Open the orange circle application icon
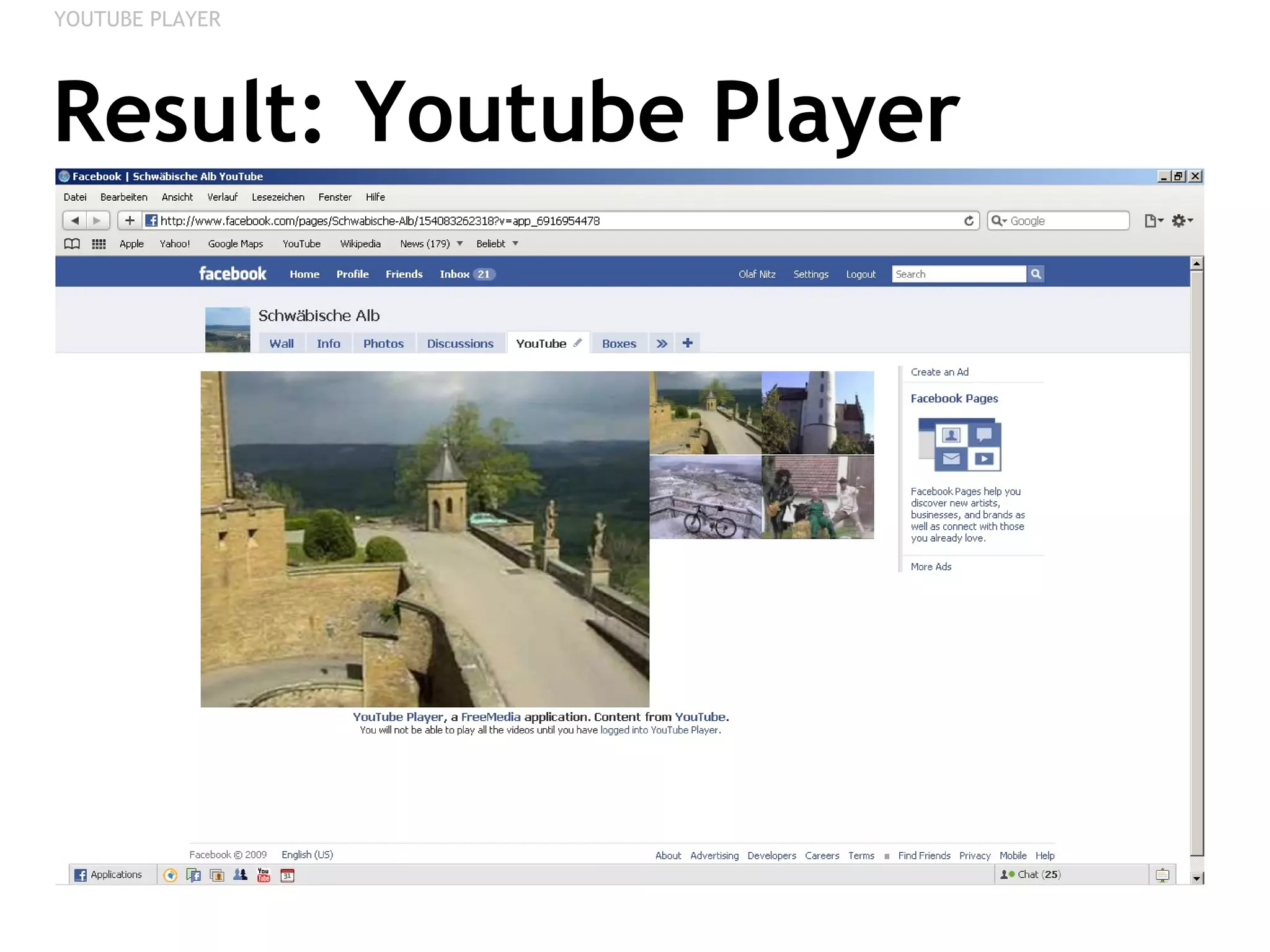The height and width of the screenshot is (952, 1270). (x=170, y=875)
